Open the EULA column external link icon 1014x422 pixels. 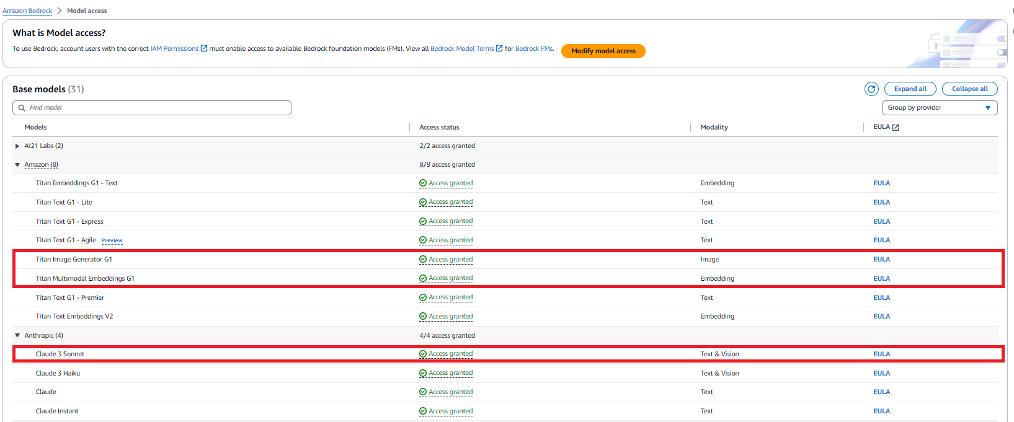pyautogui.click(x=896, y=128)
